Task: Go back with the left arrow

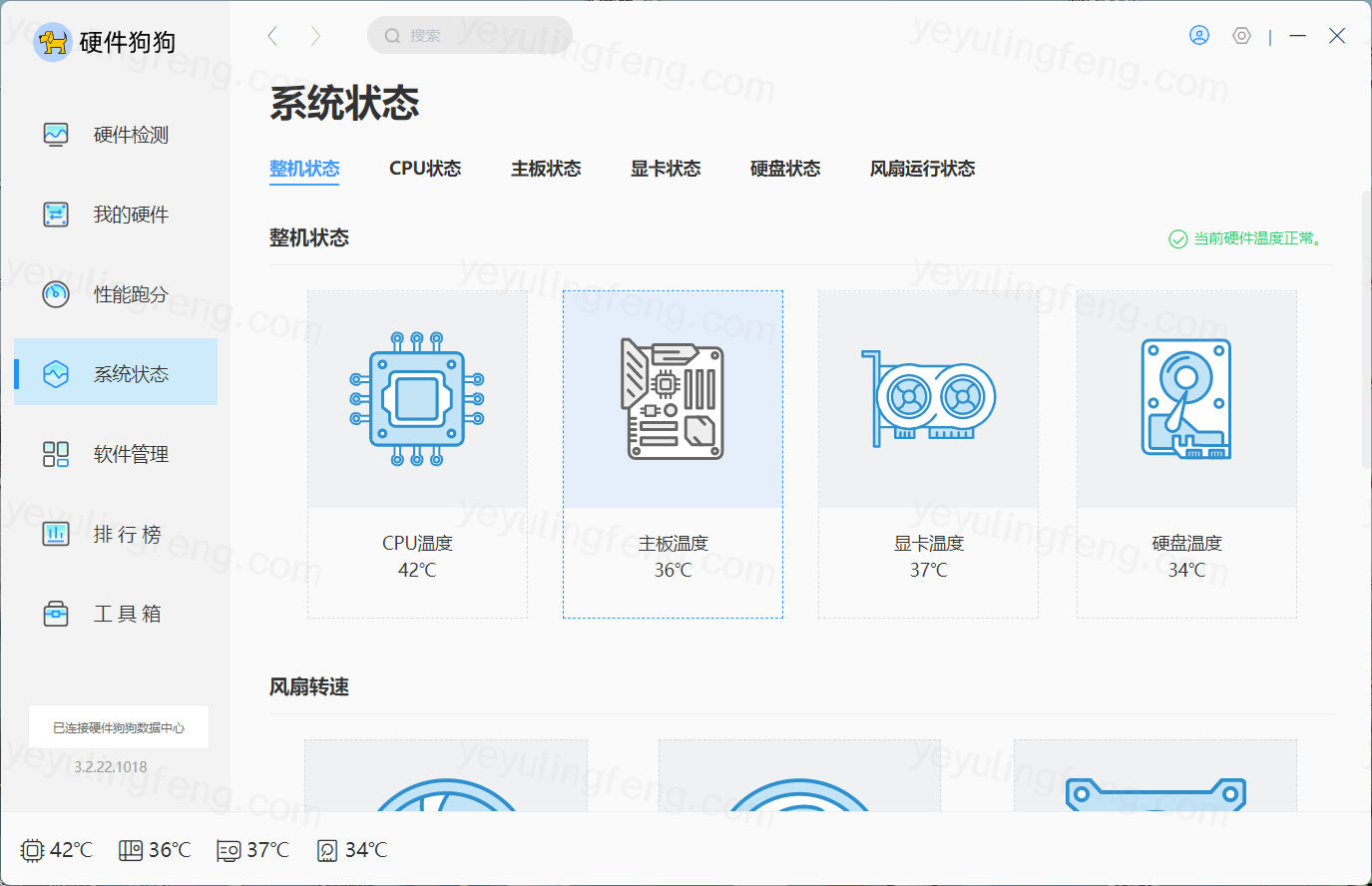Action: (x=272, y=36)
